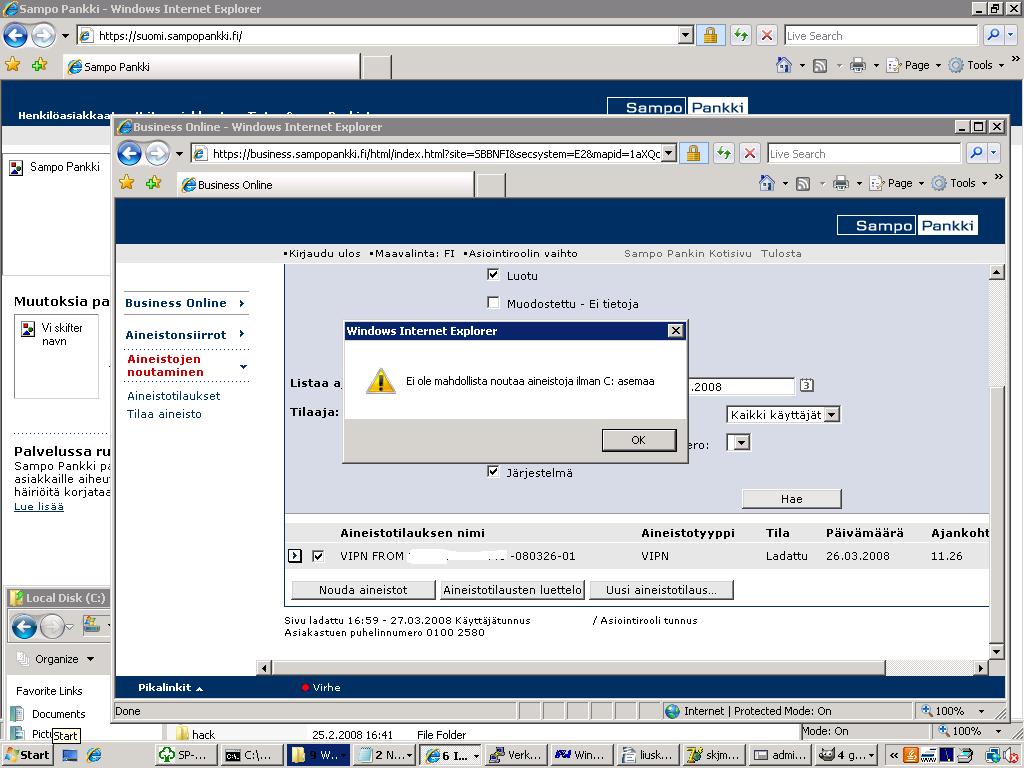Open the Uusi aineistotilaus dialog
The width and height of the screenshot is (1024, 768).
[x=661, y=590]
